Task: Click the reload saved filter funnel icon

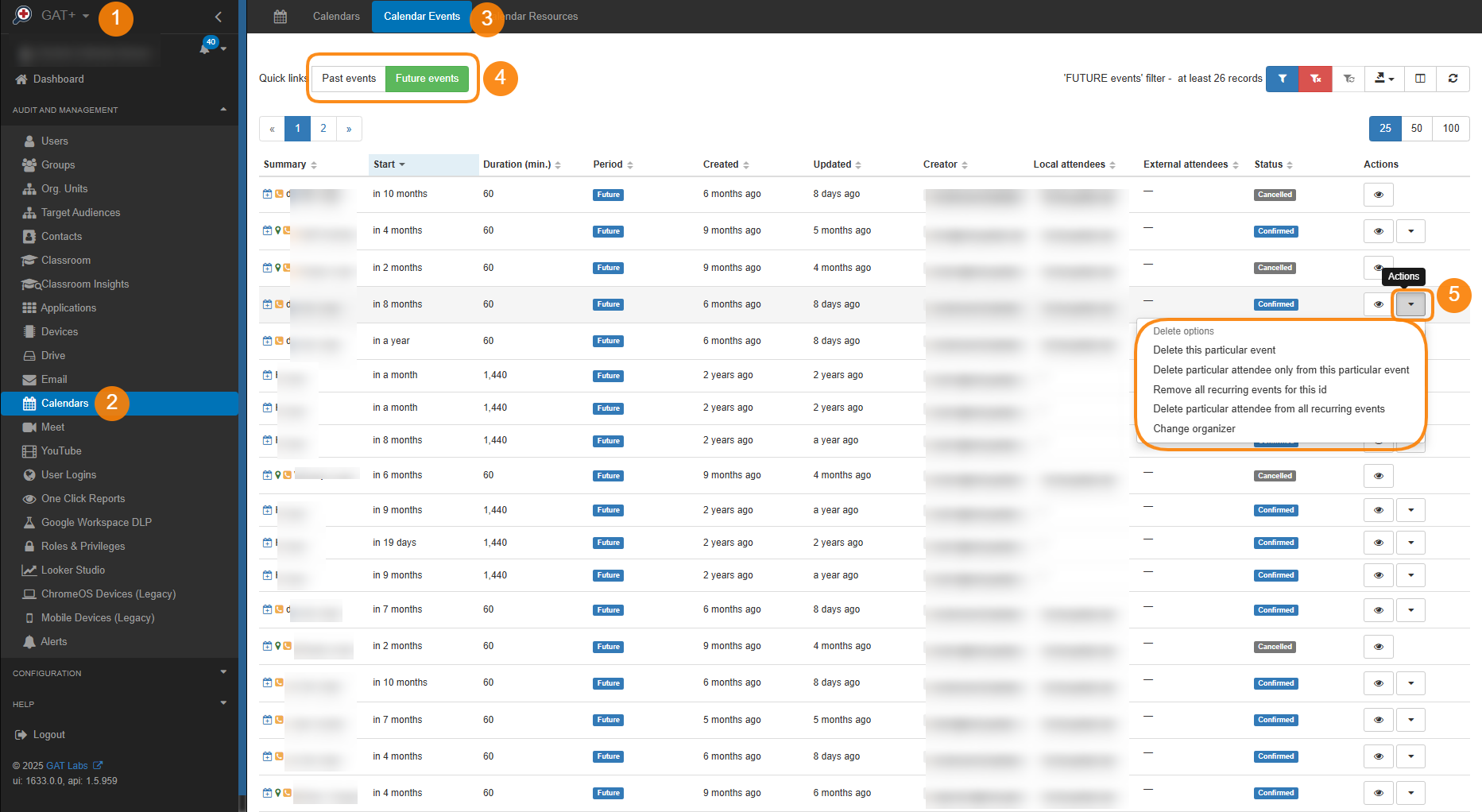Action: pos(1349,79)
